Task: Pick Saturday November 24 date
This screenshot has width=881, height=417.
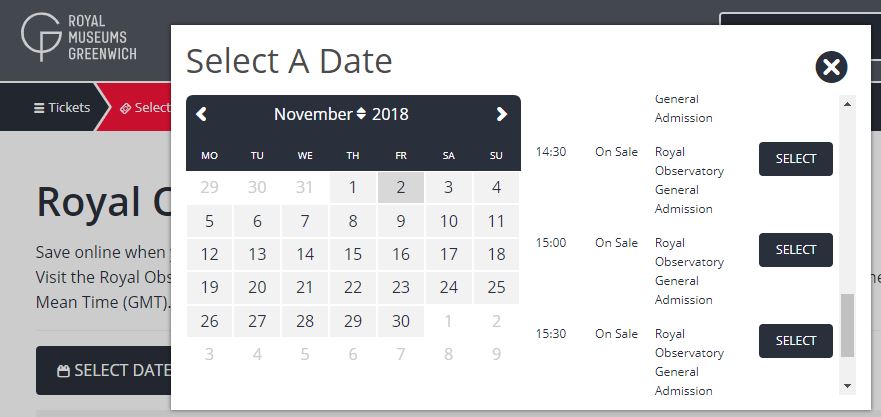Action: [449, 288]
